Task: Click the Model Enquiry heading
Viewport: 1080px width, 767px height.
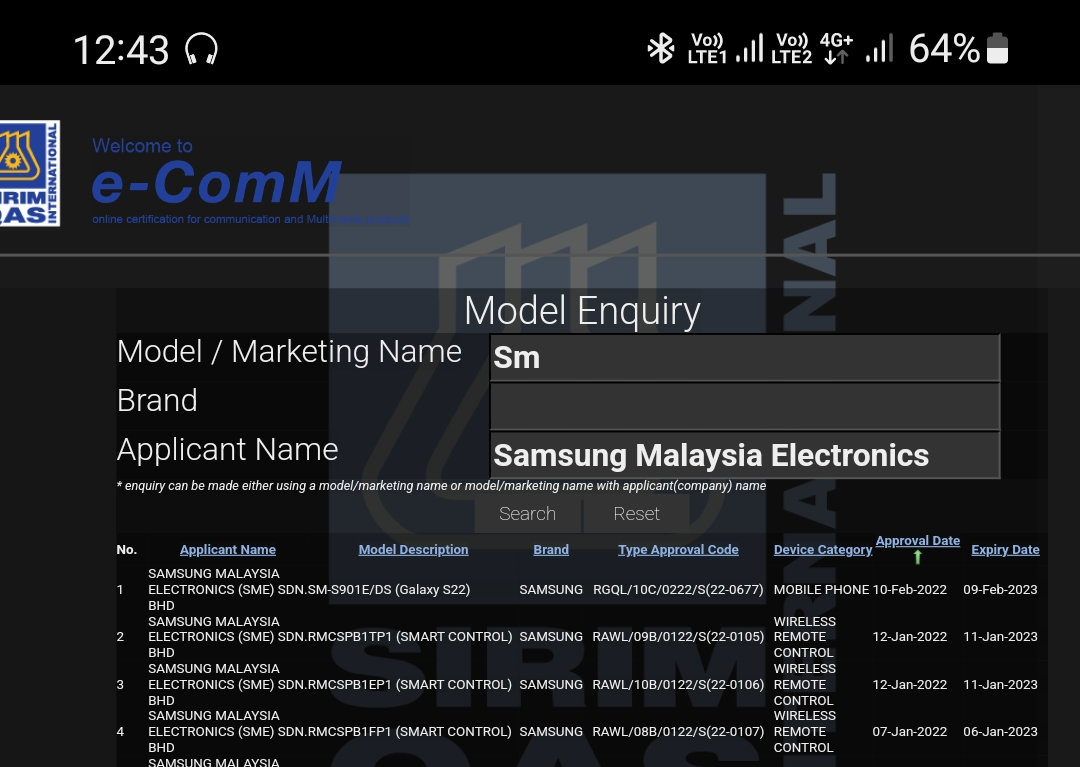Action: pos(582,311)
